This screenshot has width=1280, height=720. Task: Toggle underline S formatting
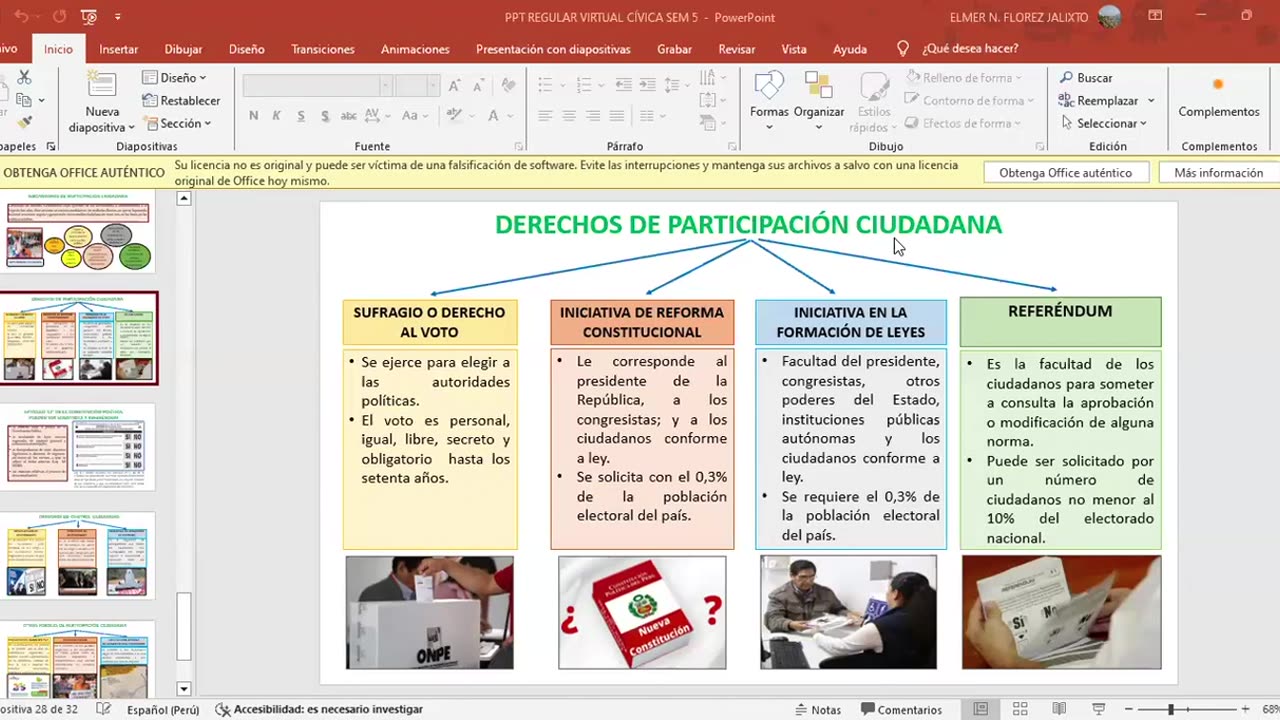[301, 116]
